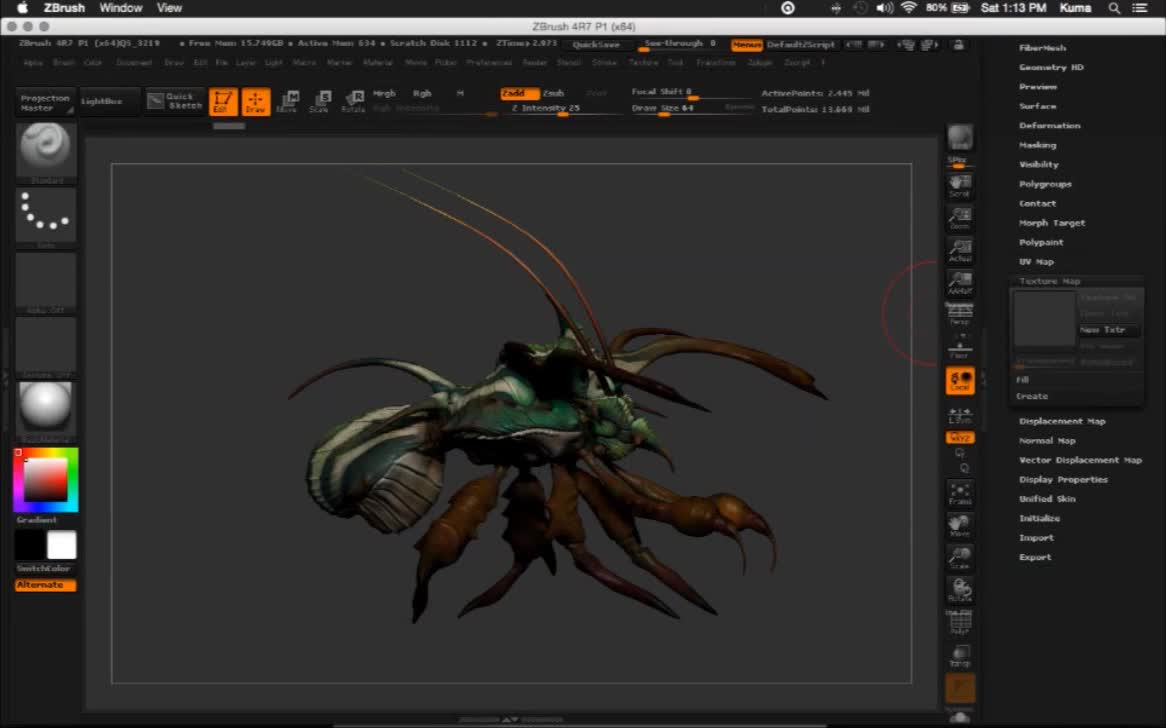
Task: Collapse the Texture Map subpalette
Action: pos(1049,281)
